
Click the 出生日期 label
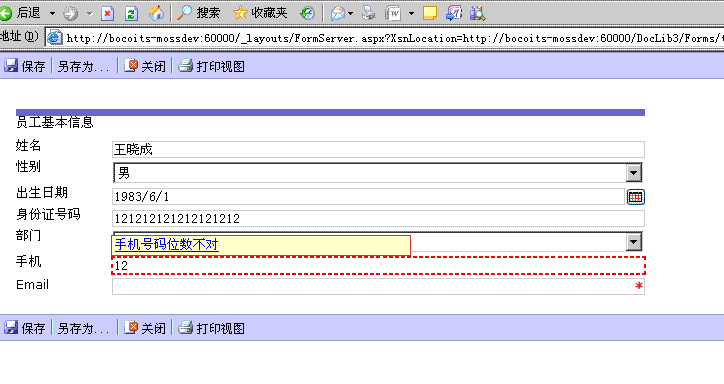pyautogui.click(x=42, y=192)
